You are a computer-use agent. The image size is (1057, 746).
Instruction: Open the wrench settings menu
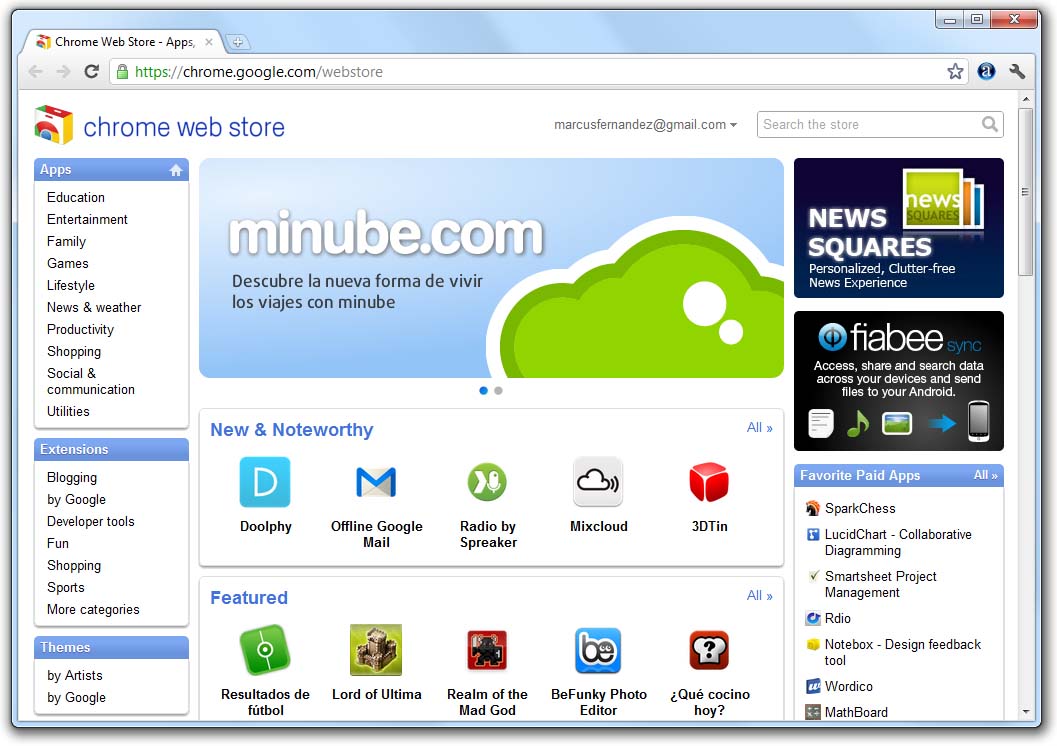[1017, 71]
